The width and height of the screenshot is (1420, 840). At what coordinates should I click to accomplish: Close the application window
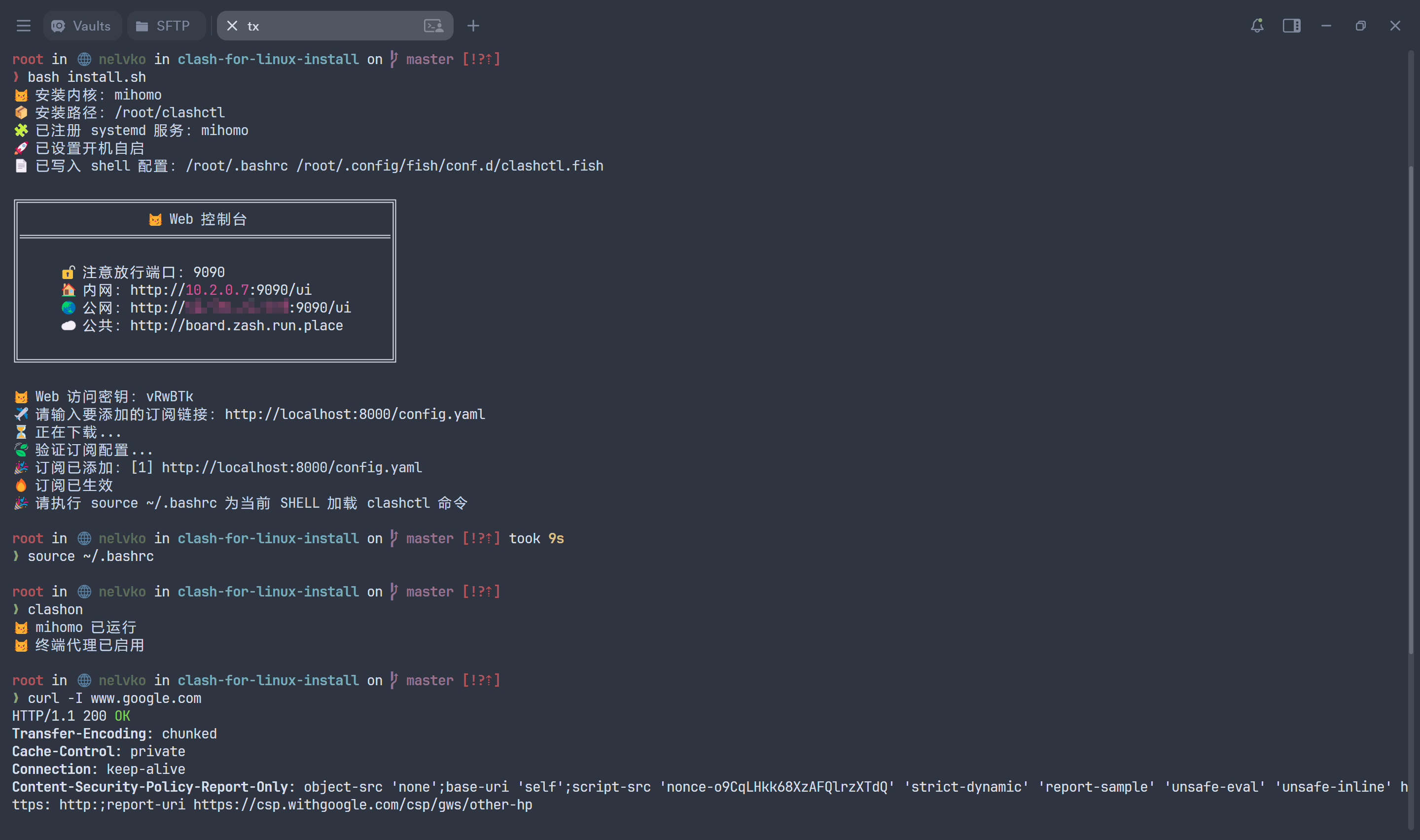[x=1395, y=26]
